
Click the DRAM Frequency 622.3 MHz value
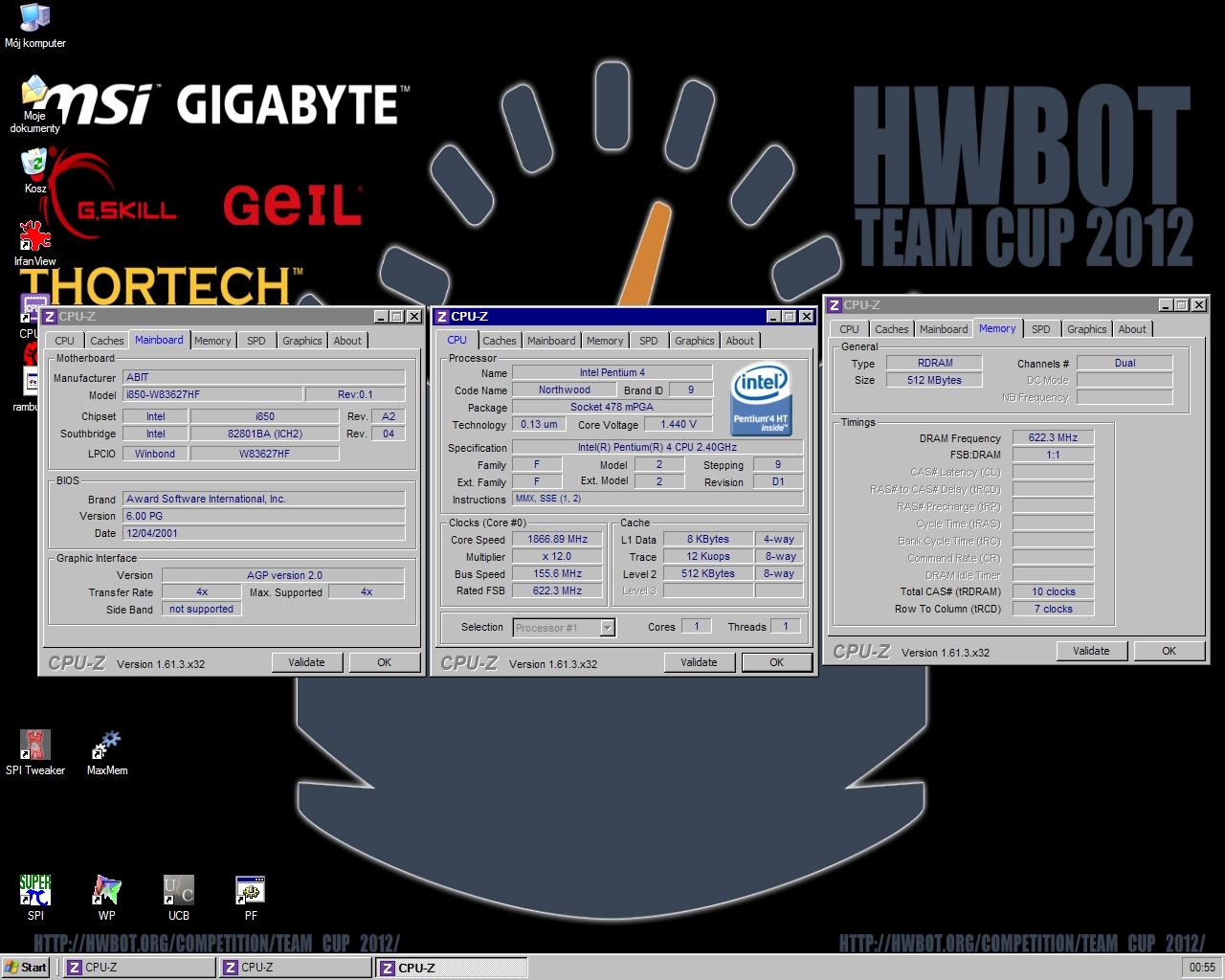[1053, 438]
